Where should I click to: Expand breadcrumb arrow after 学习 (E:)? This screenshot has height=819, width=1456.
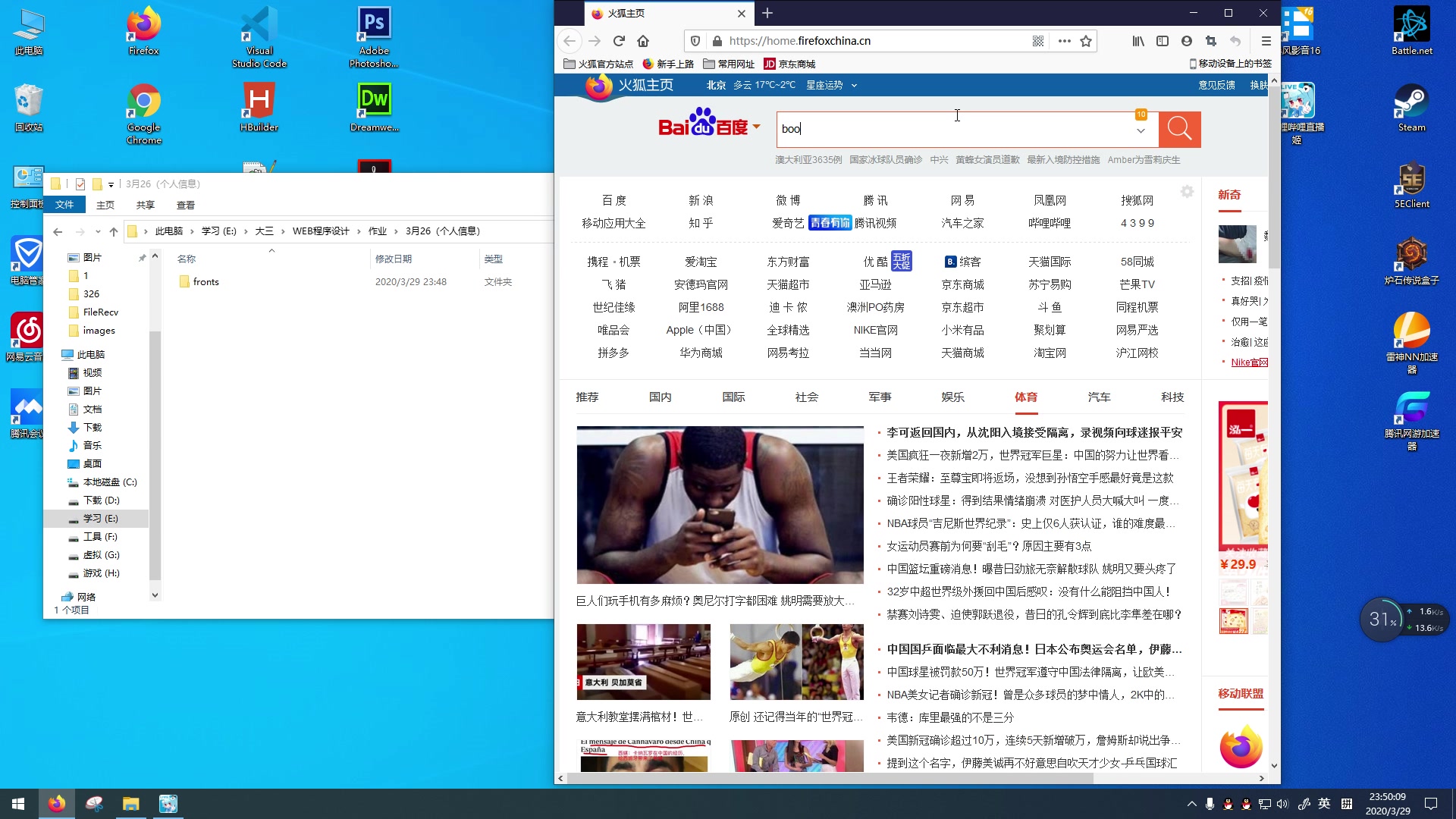coord(246,231)
